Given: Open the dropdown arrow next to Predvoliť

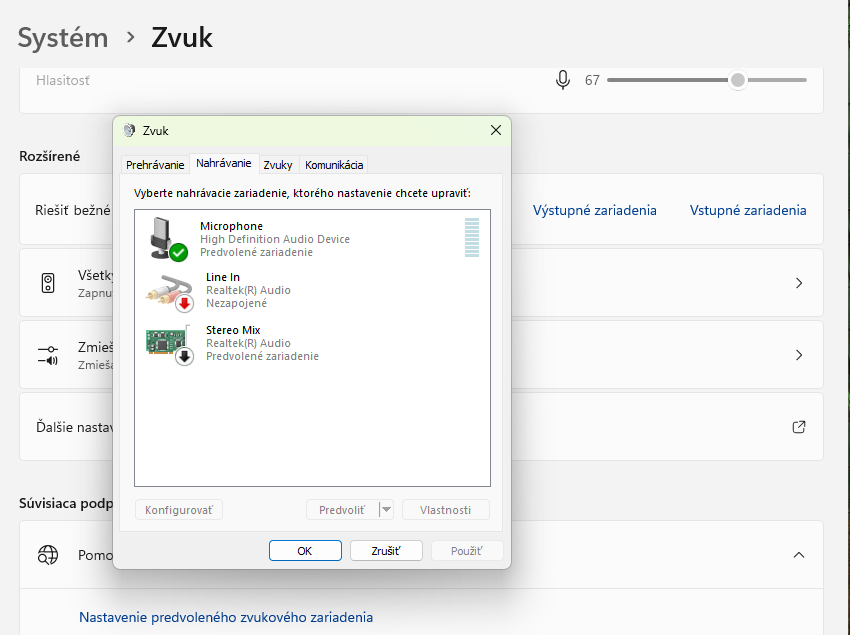Looking at the screenshot, I should (387, 510).
